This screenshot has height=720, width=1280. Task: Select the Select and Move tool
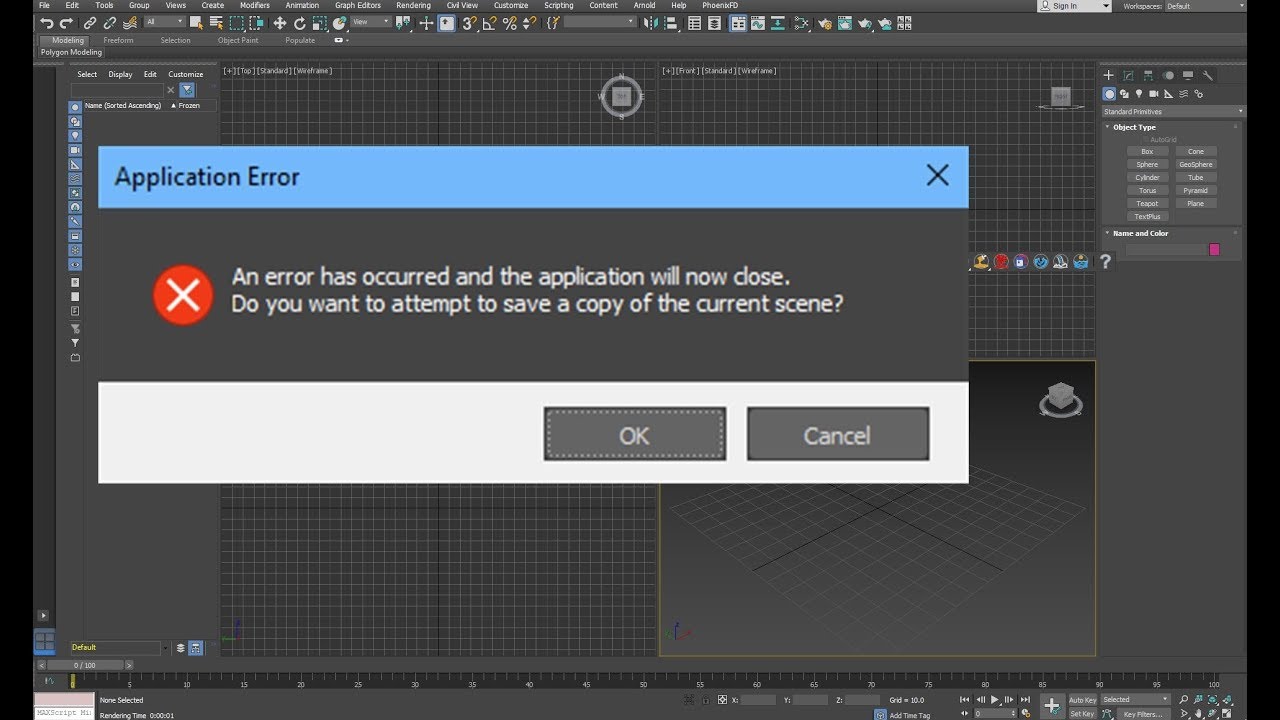[279, 23]
